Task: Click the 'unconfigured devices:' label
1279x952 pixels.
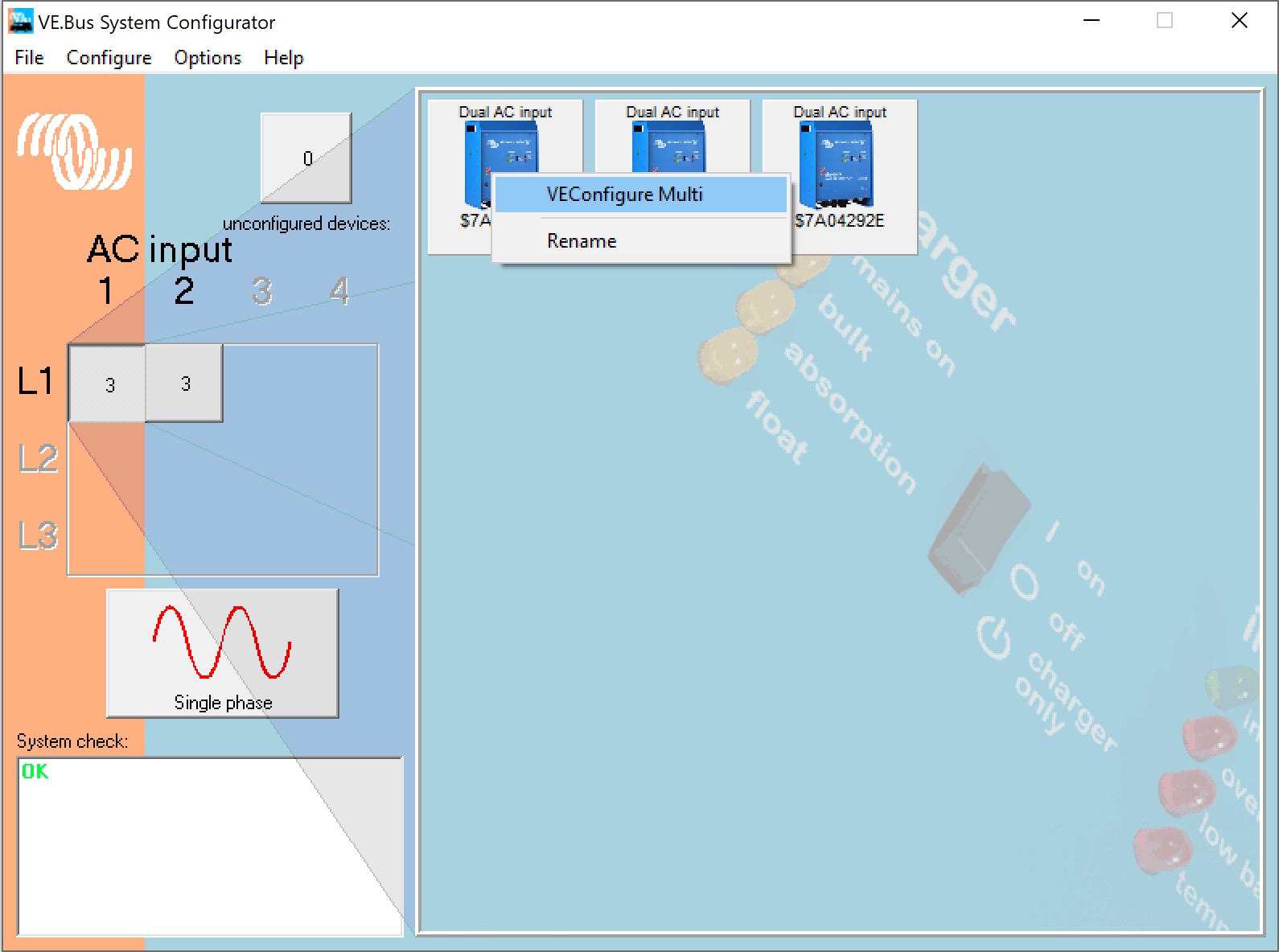Action: pyautogui.click(x=306, y=224)
